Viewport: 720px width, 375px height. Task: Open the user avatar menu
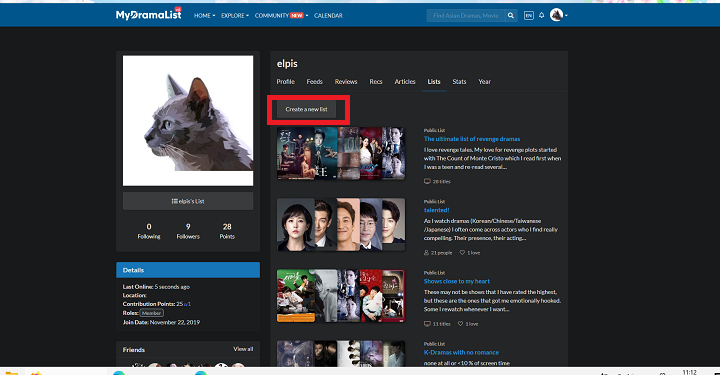pyautogui.click(x=558, y=15)
